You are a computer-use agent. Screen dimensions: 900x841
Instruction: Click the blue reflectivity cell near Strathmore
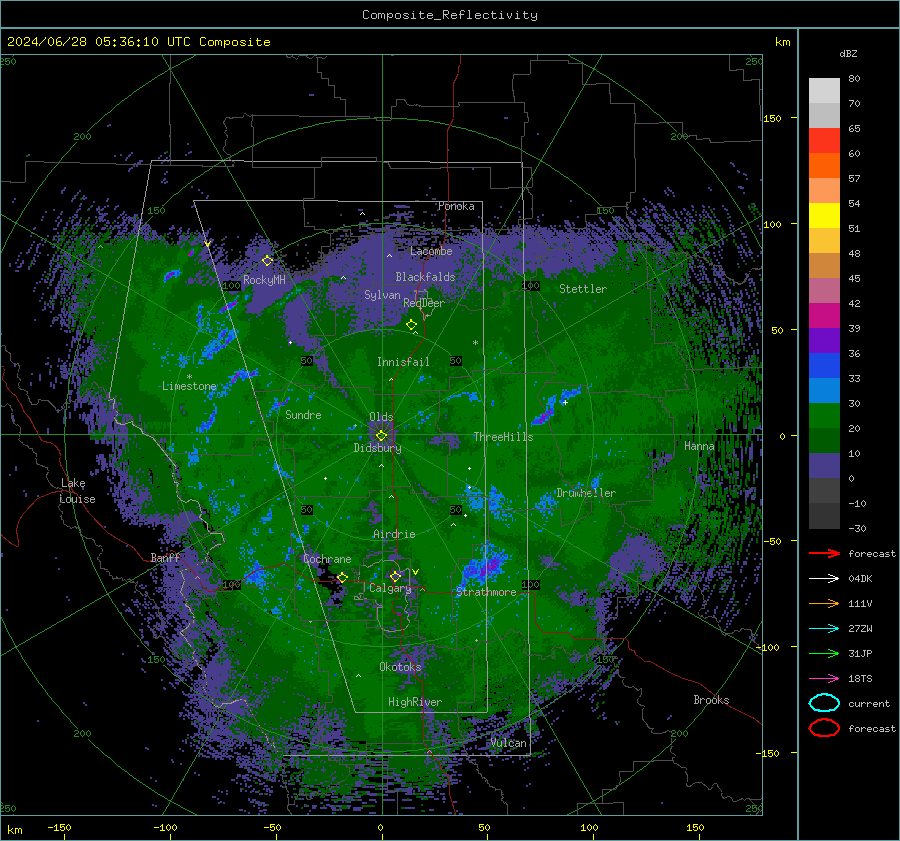click(485, 563)
